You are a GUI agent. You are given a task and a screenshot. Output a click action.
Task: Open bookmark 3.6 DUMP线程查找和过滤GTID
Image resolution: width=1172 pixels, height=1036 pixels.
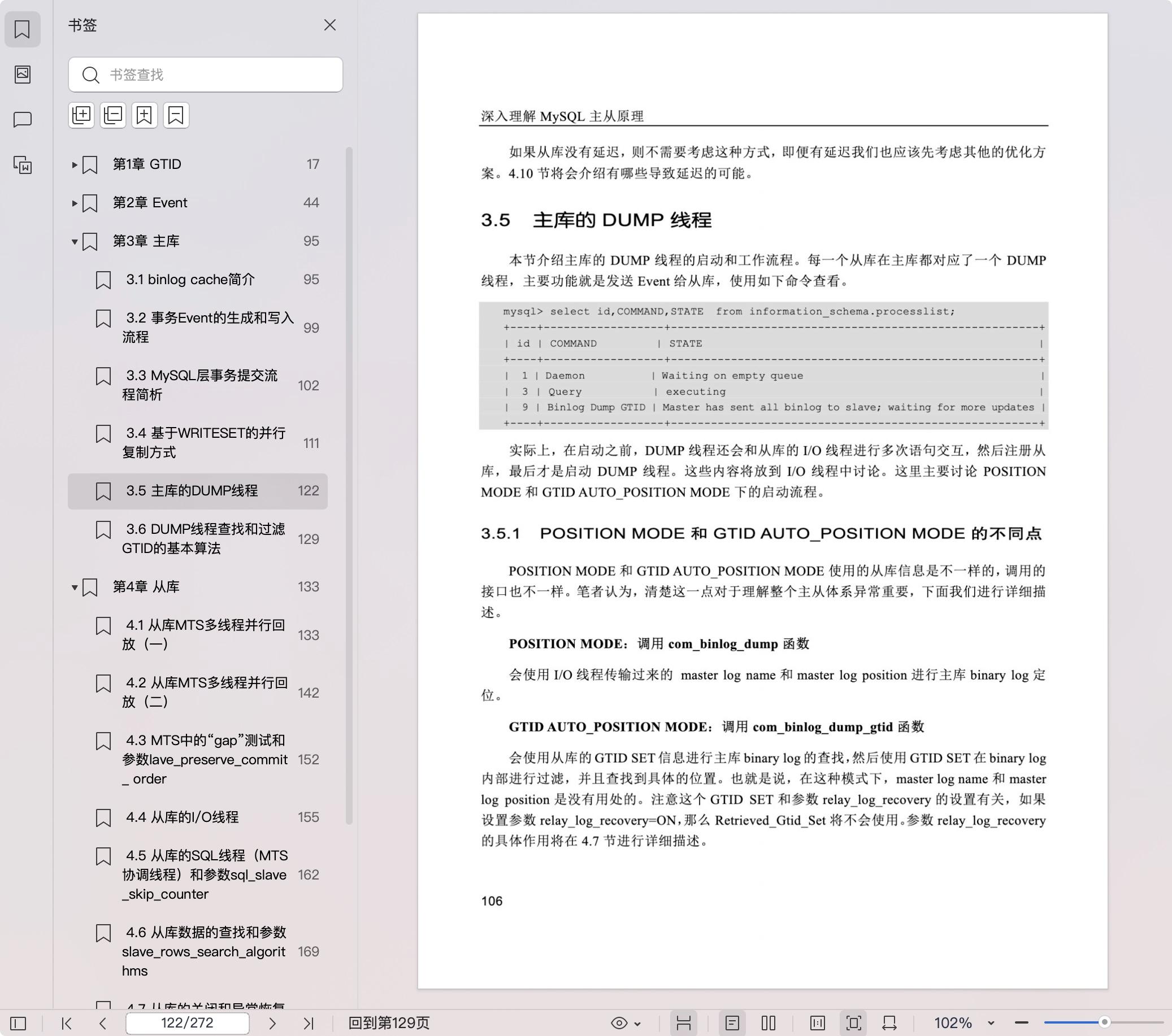tap(197, 539)
